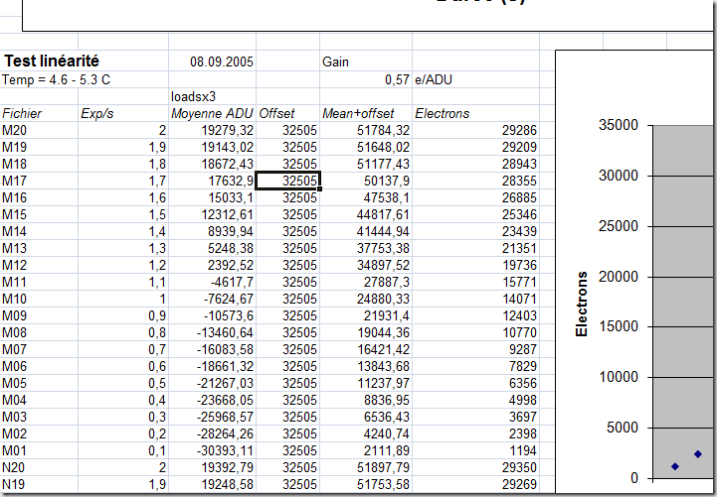Click the gain value cell 0,57
717x497 pixels.
coord(397,79)
